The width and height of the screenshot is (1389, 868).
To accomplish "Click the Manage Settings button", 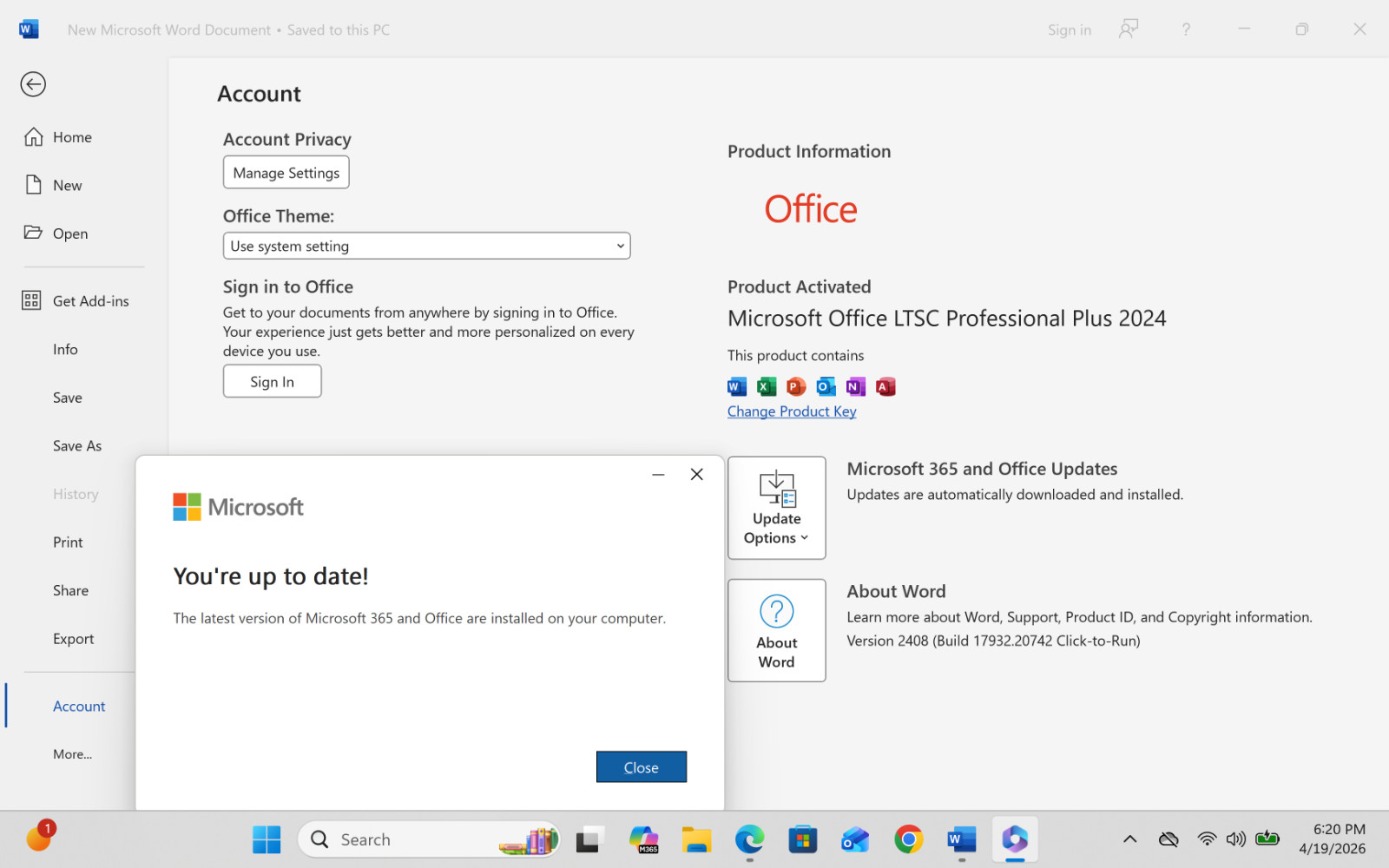I will point(286,172).
